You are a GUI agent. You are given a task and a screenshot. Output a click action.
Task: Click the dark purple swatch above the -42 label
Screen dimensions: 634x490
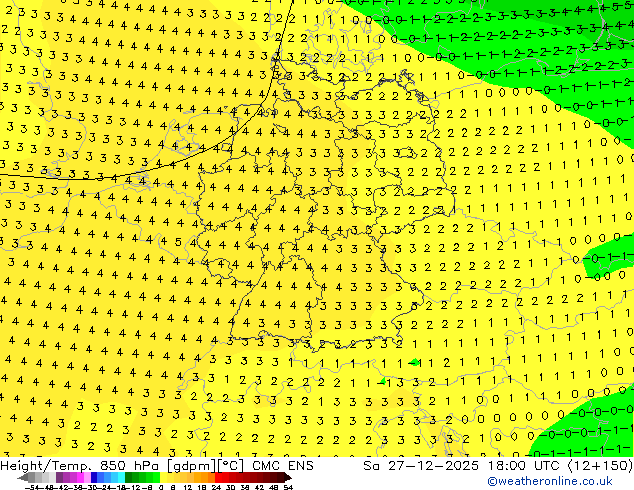pyautogui.click(x=59, y=477)
